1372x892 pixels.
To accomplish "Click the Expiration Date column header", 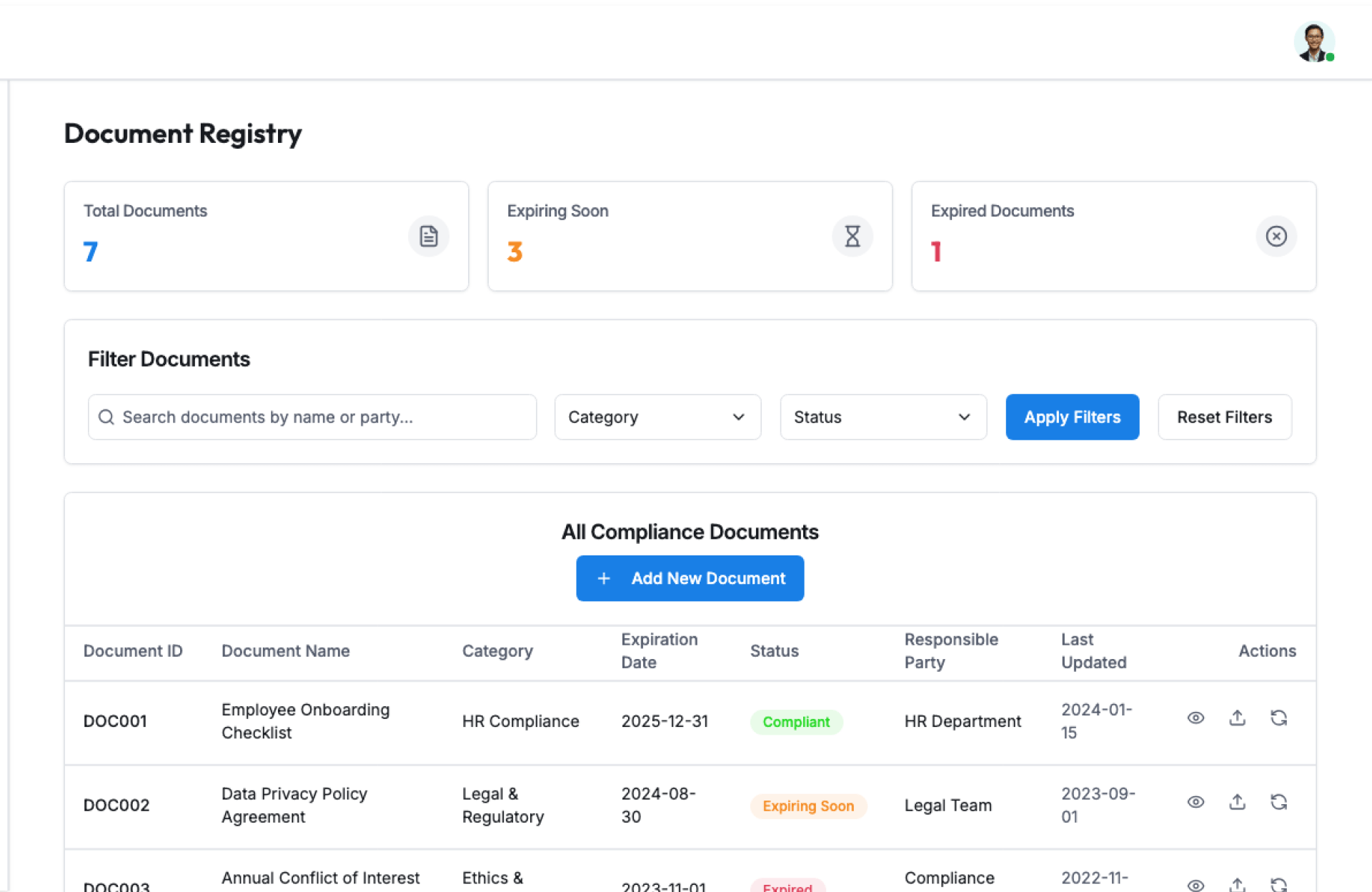I will (659, 650).
